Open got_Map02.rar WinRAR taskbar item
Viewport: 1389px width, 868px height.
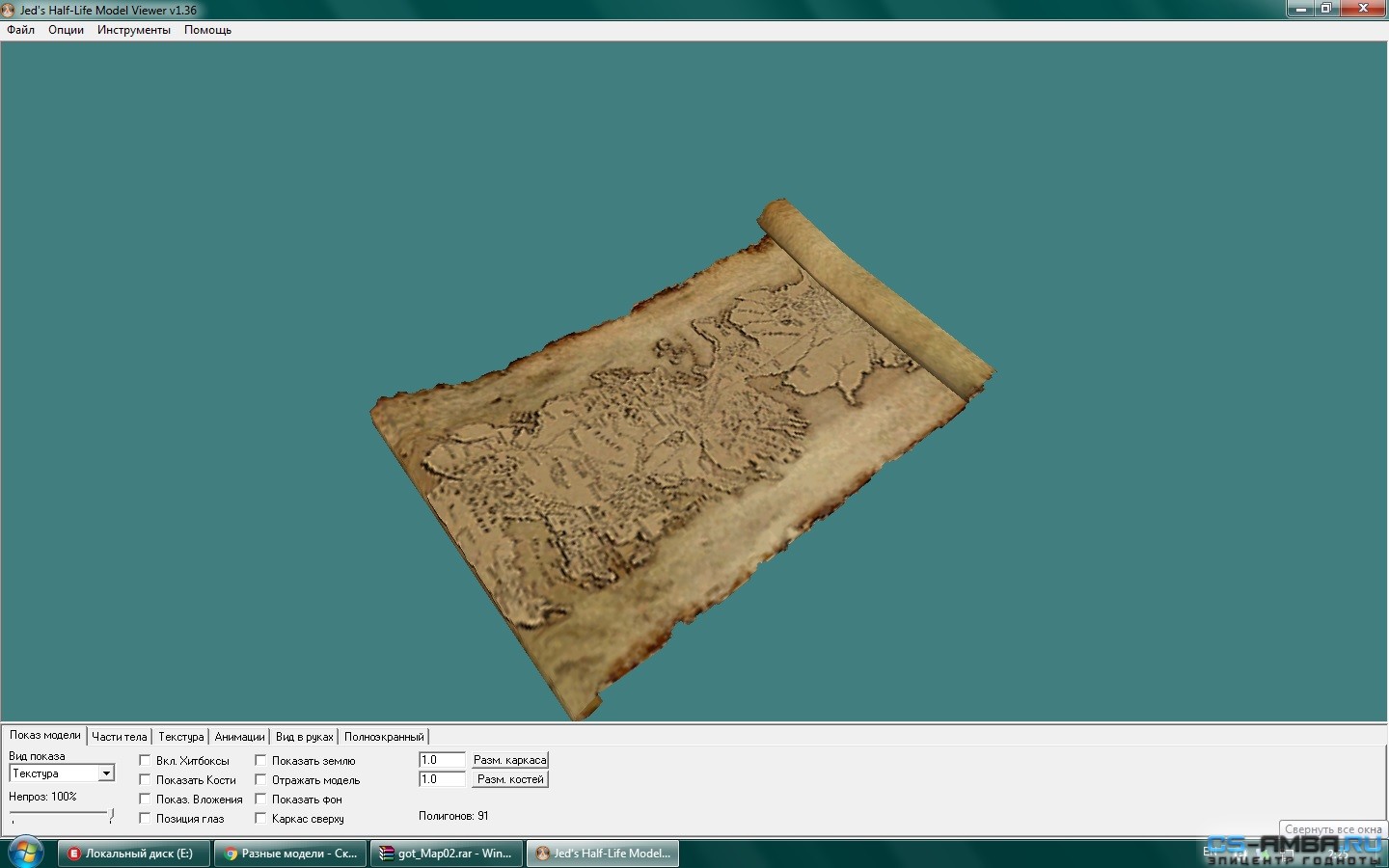point(447,854)
